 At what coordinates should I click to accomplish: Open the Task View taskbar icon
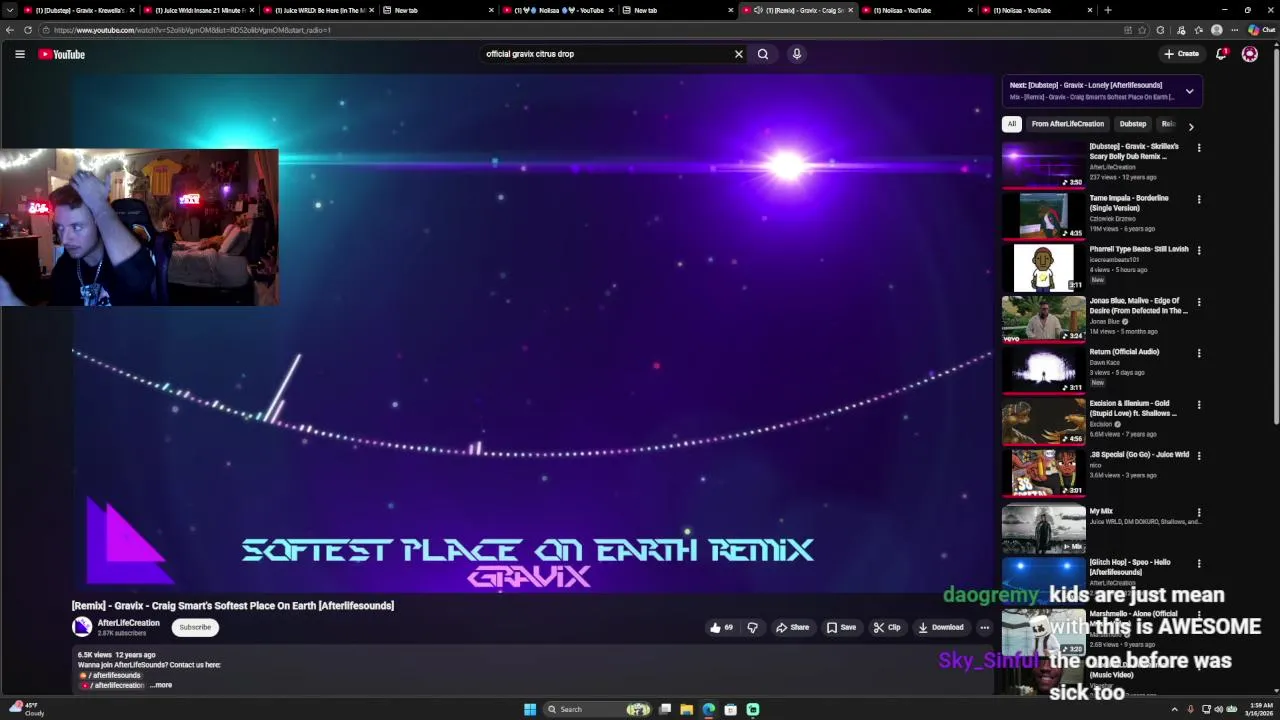click(x=665, y=709)
